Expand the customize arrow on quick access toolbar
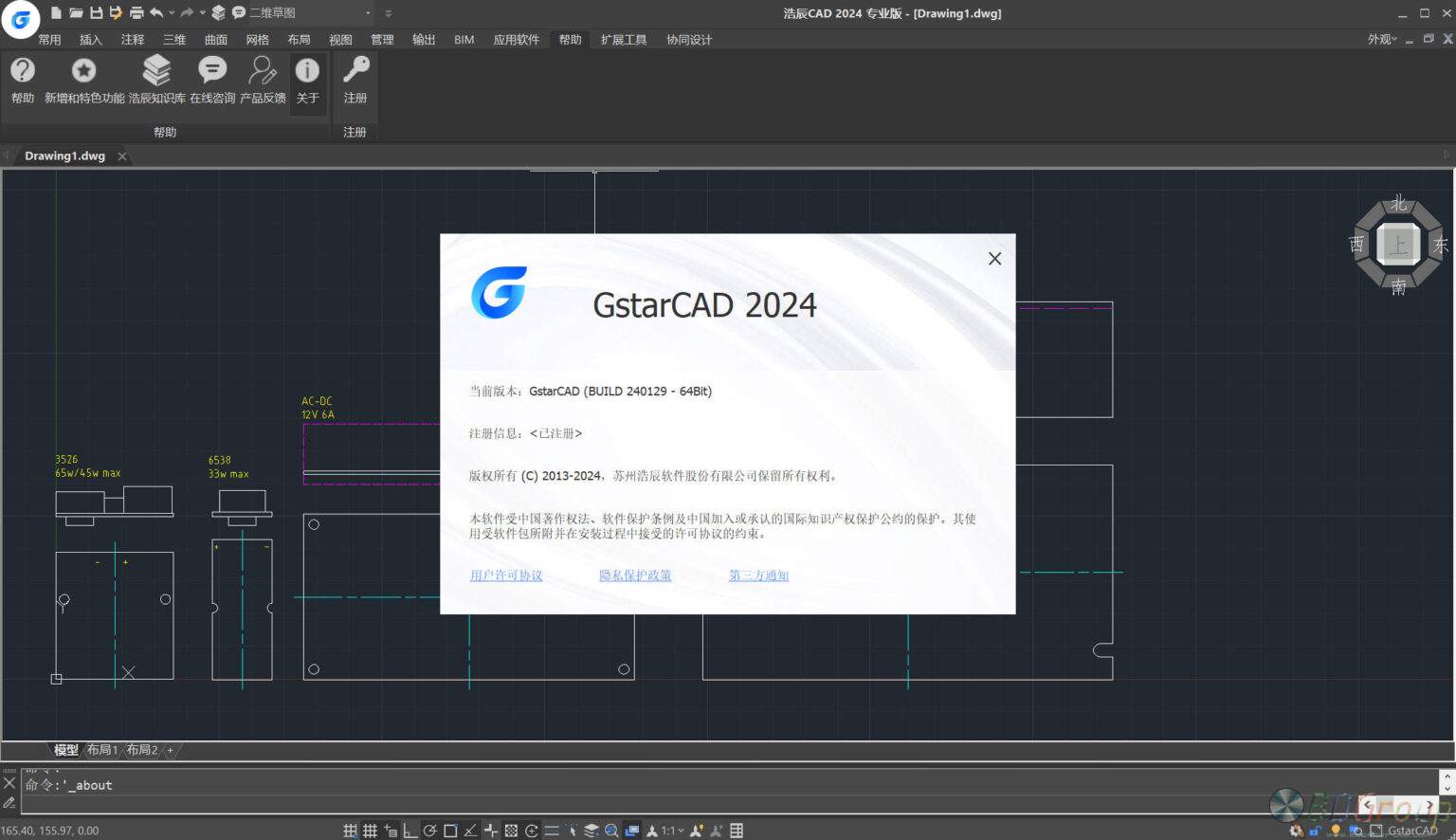1456x840 pixels. click(388, 12)
